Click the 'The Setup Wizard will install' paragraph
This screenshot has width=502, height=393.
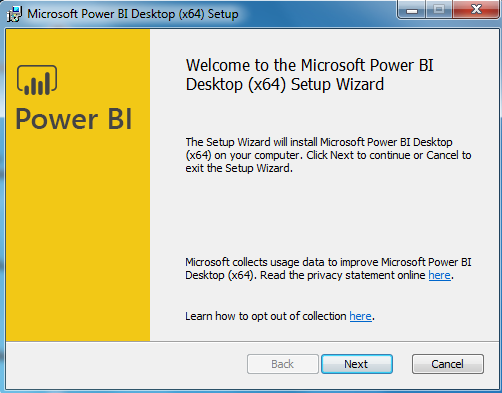[x=328, y=155]
